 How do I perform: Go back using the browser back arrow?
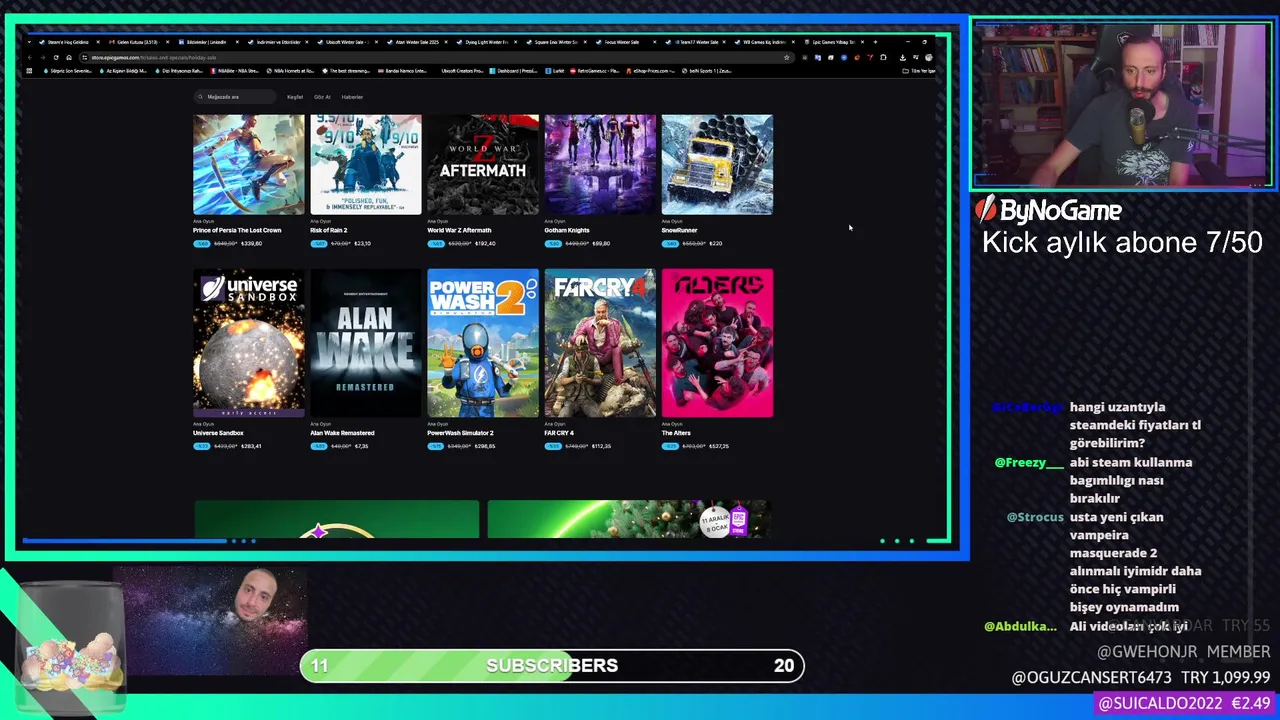30,57
